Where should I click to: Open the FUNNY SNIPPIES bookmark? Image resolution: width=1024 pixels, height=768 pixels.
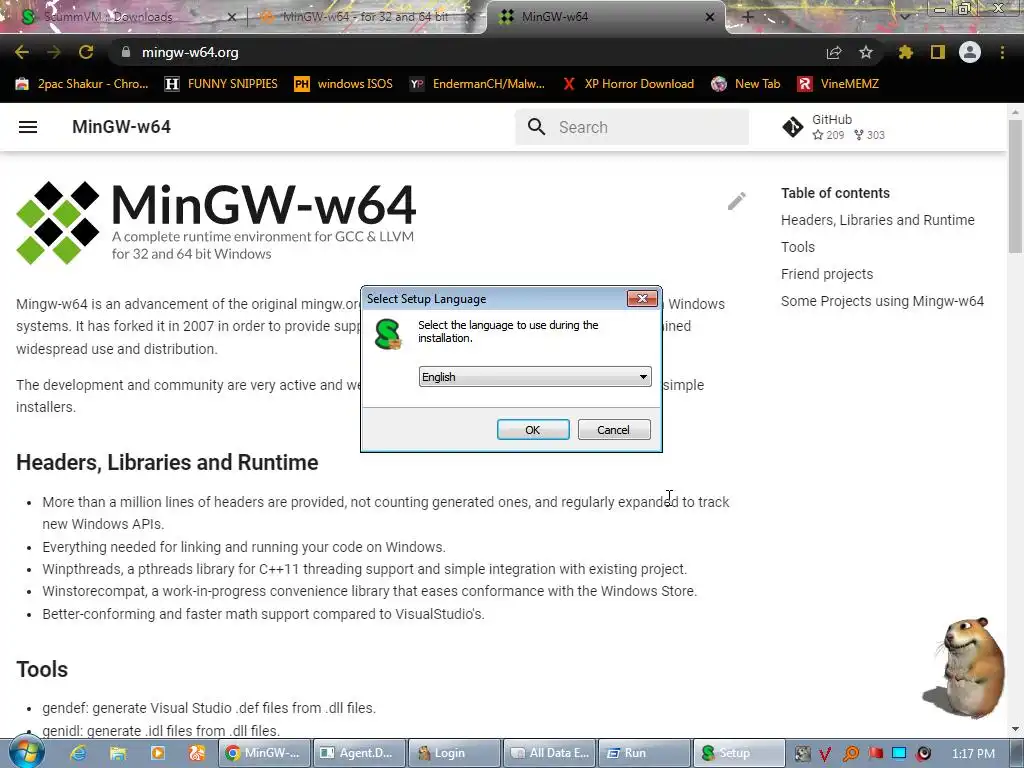[x=221, y=84]
